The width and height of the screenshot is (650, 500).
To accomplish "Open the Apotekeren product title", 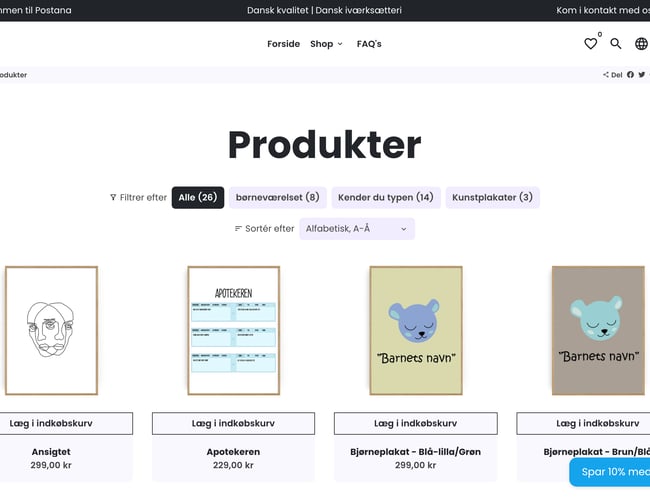I will coord(233,452).
